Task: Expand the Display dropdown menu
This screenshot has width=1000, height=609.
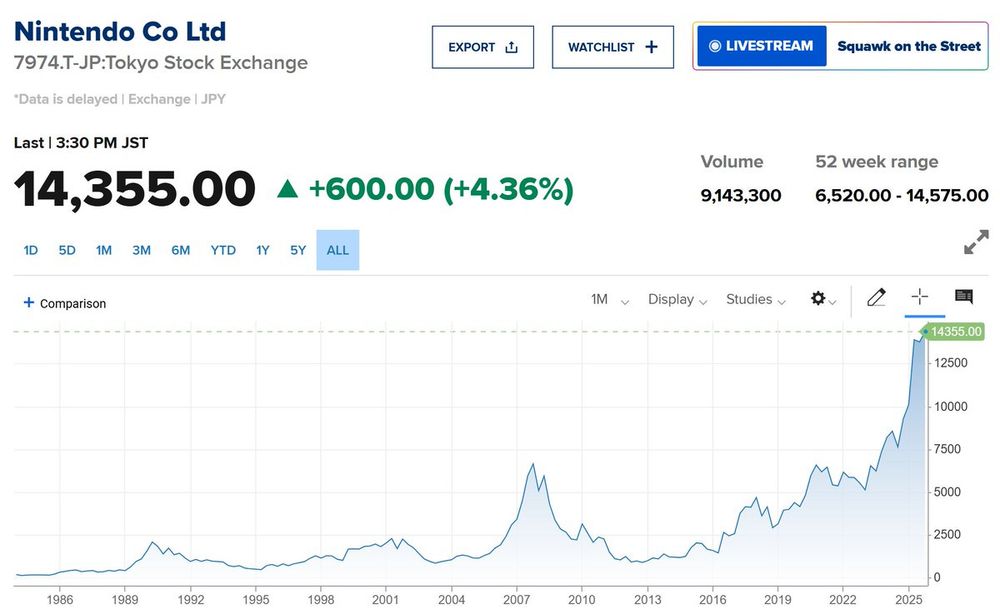Action: coord(677,299)
